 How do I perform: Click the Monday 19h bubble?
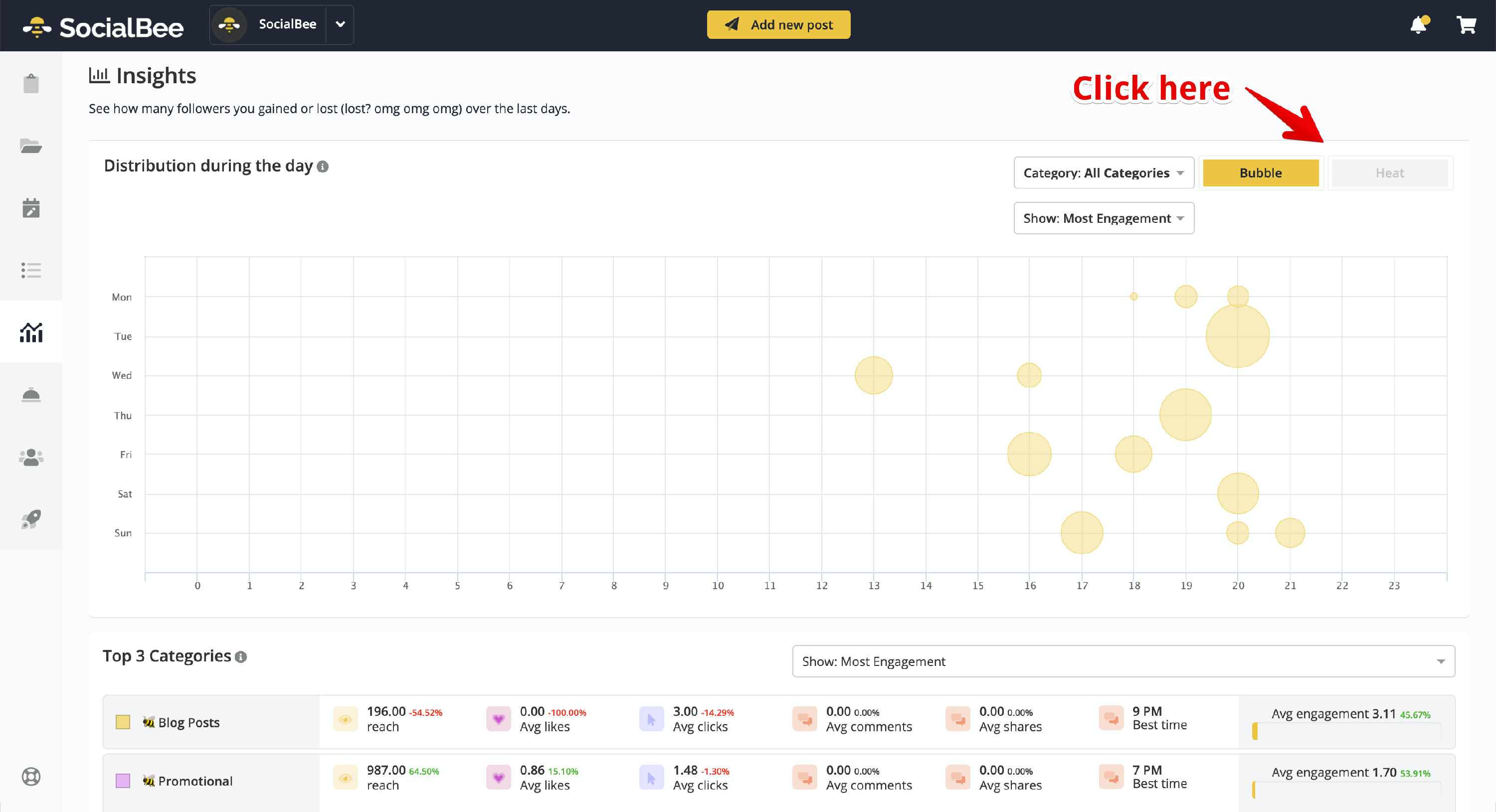pos(1185,297)
